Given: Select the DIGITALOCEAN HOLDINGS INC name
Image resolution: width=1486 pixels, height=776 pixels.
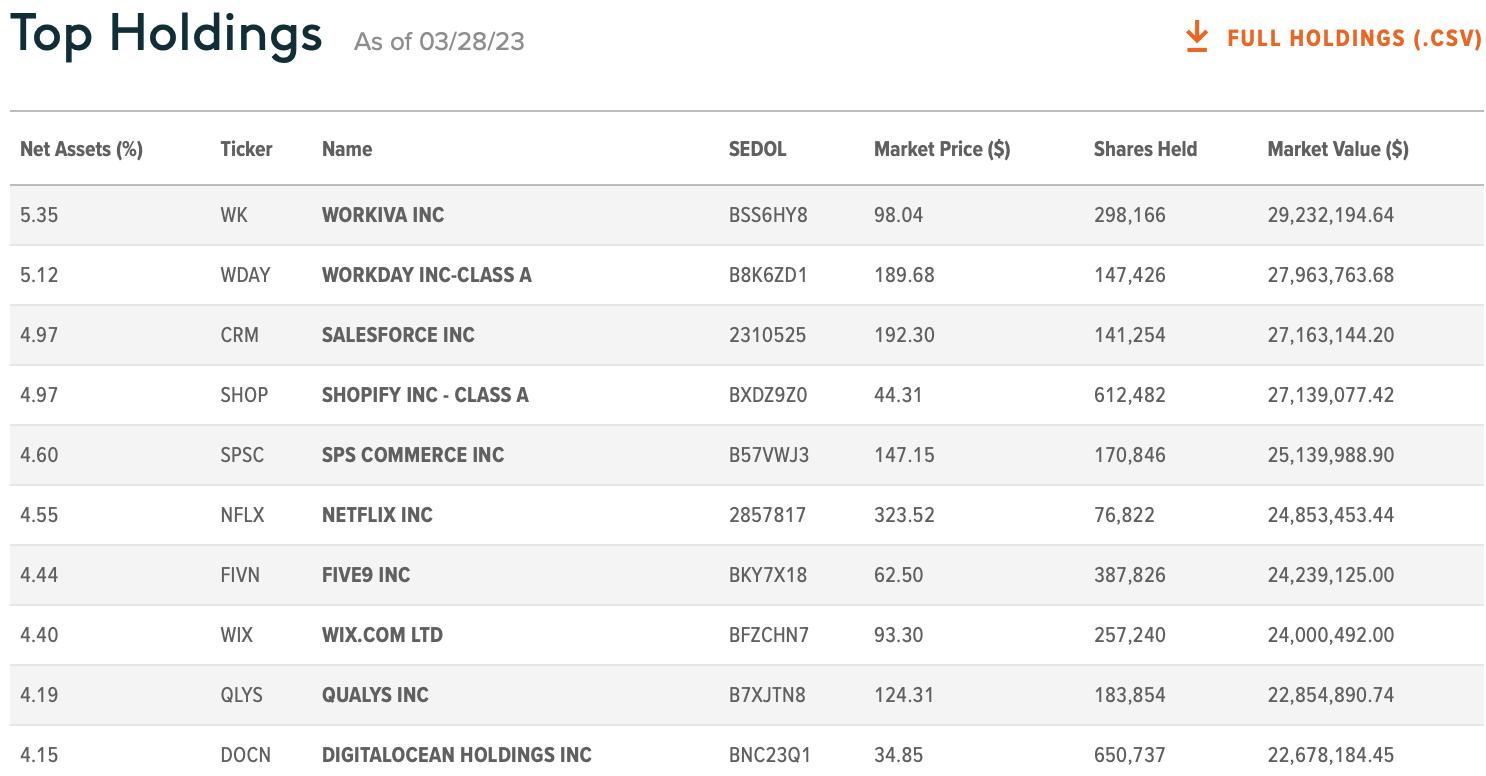Looking at the screenshot, I should point(457,755).
